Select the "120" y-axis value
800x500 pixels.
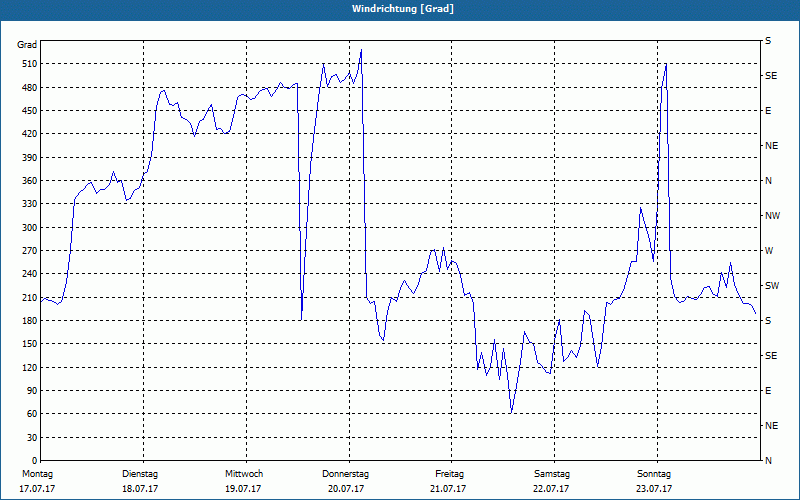tap(30, 367)
